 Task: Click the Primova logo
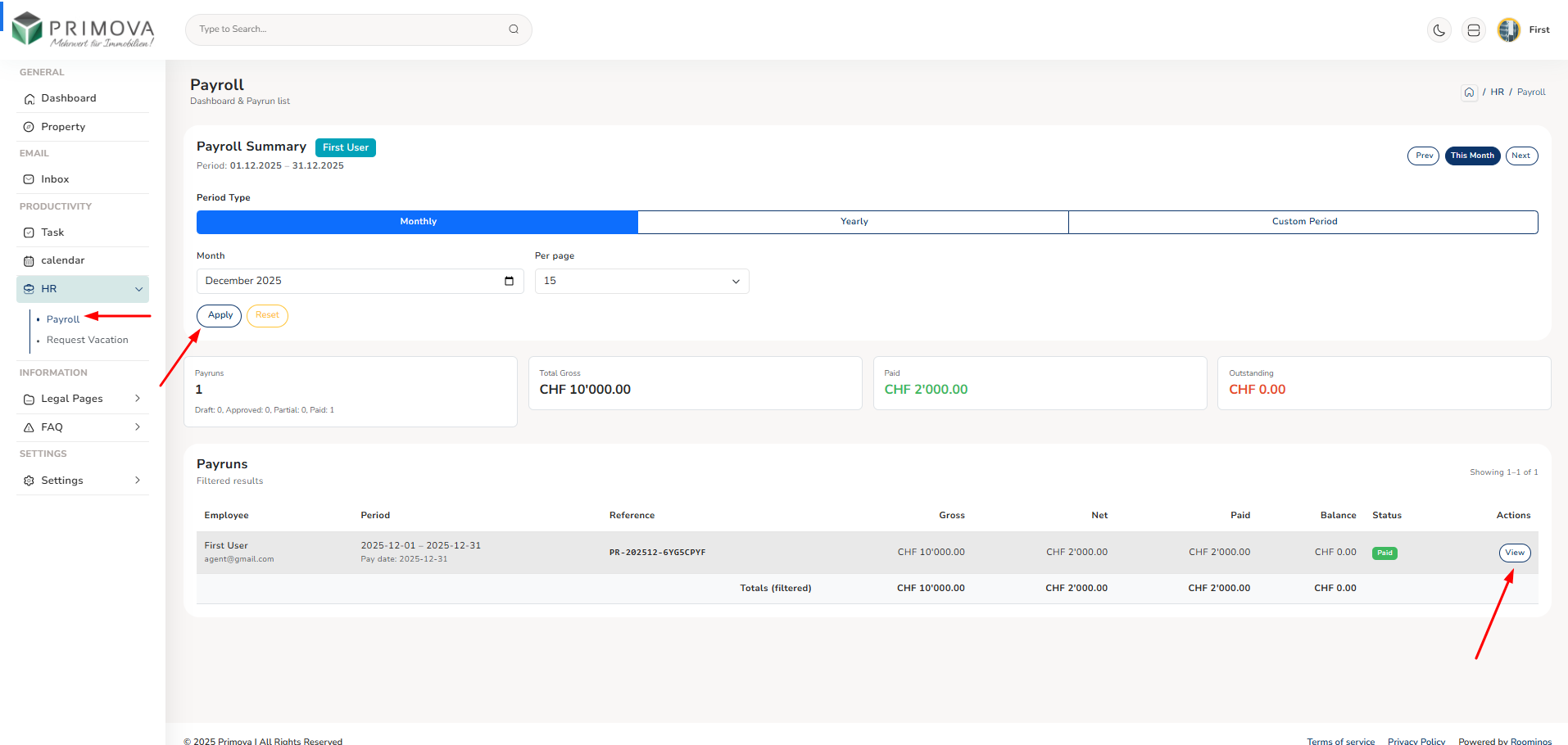pos(83,29)
